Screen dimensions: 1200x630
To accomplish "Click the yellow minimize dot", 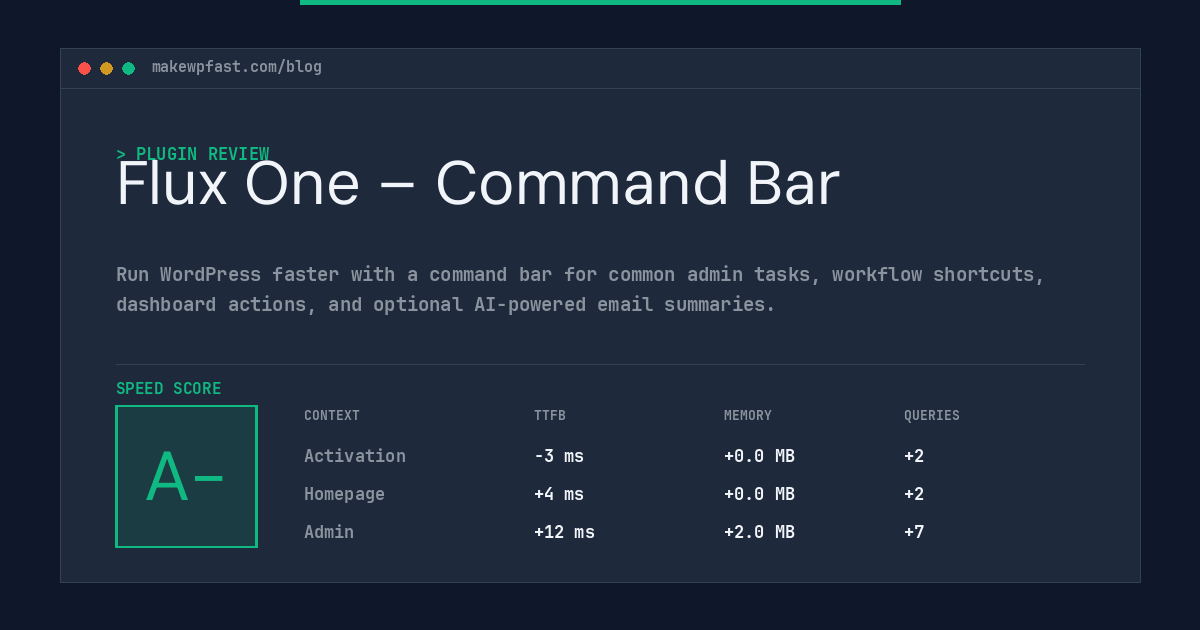I will pyautogui.click(x=106, y=68).
